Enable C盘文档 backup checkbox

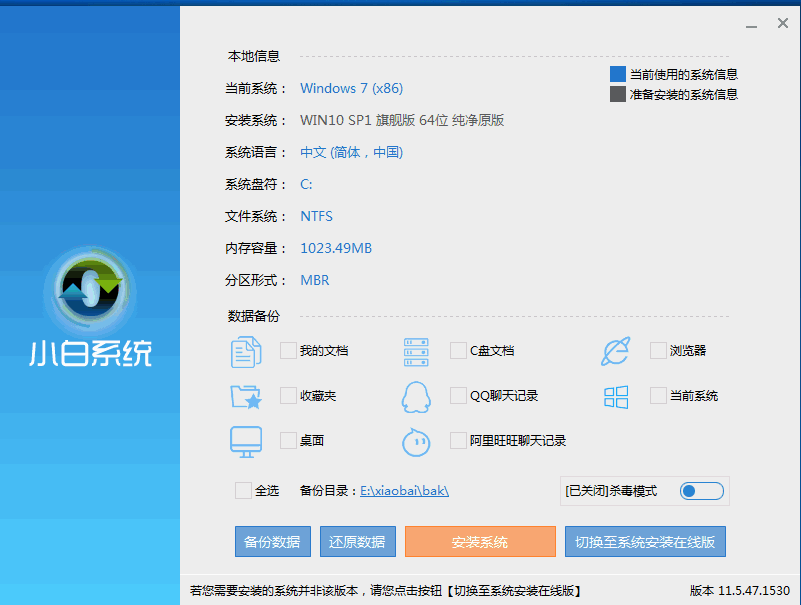pyautogui.click(x=458, y=351)
